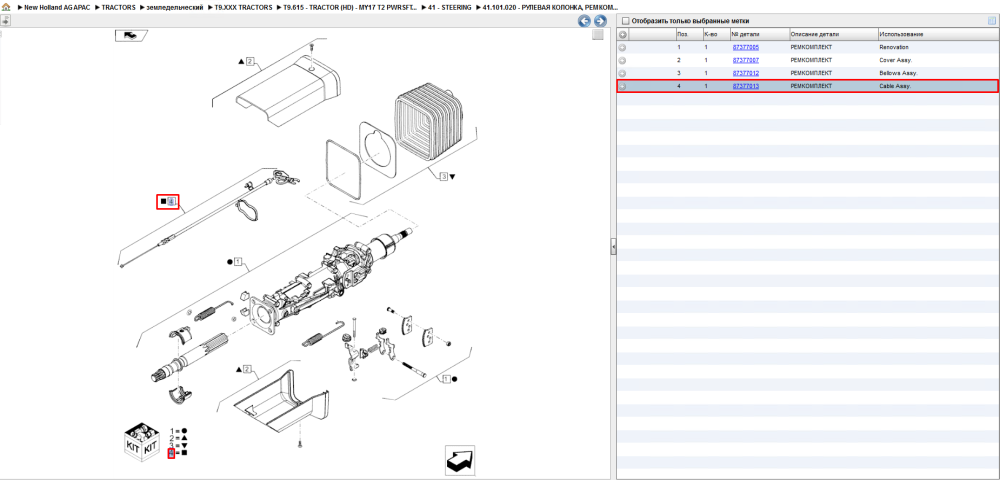This screenshot has height=480, width=1000.
Task: Click the next diagram arrow button
Action: tap(599, 21)
